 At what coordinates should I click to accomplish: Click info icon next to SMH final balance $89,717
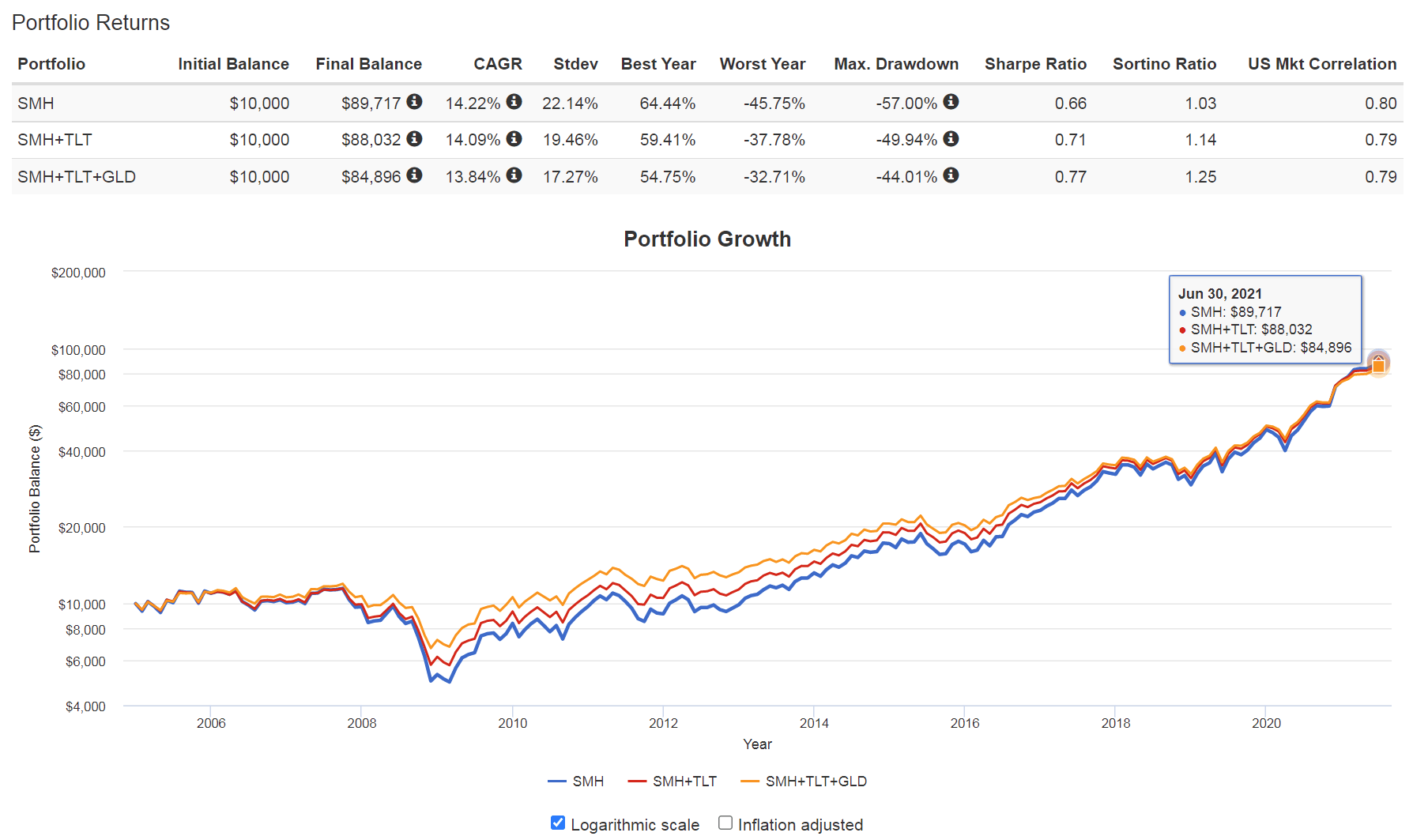tap(414, 102)
